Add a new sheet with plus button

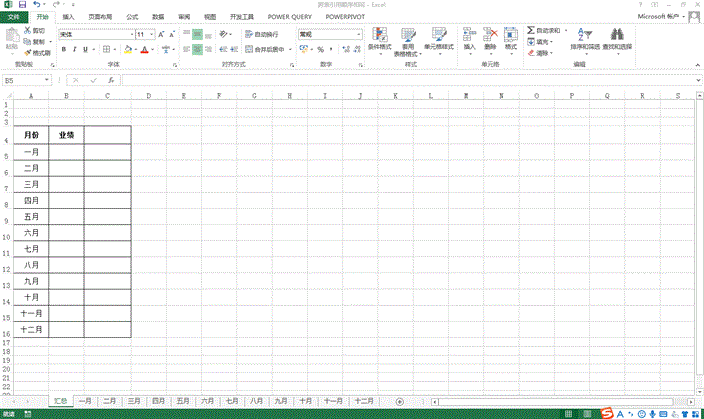pyautogui.click(x=399, y=400)
